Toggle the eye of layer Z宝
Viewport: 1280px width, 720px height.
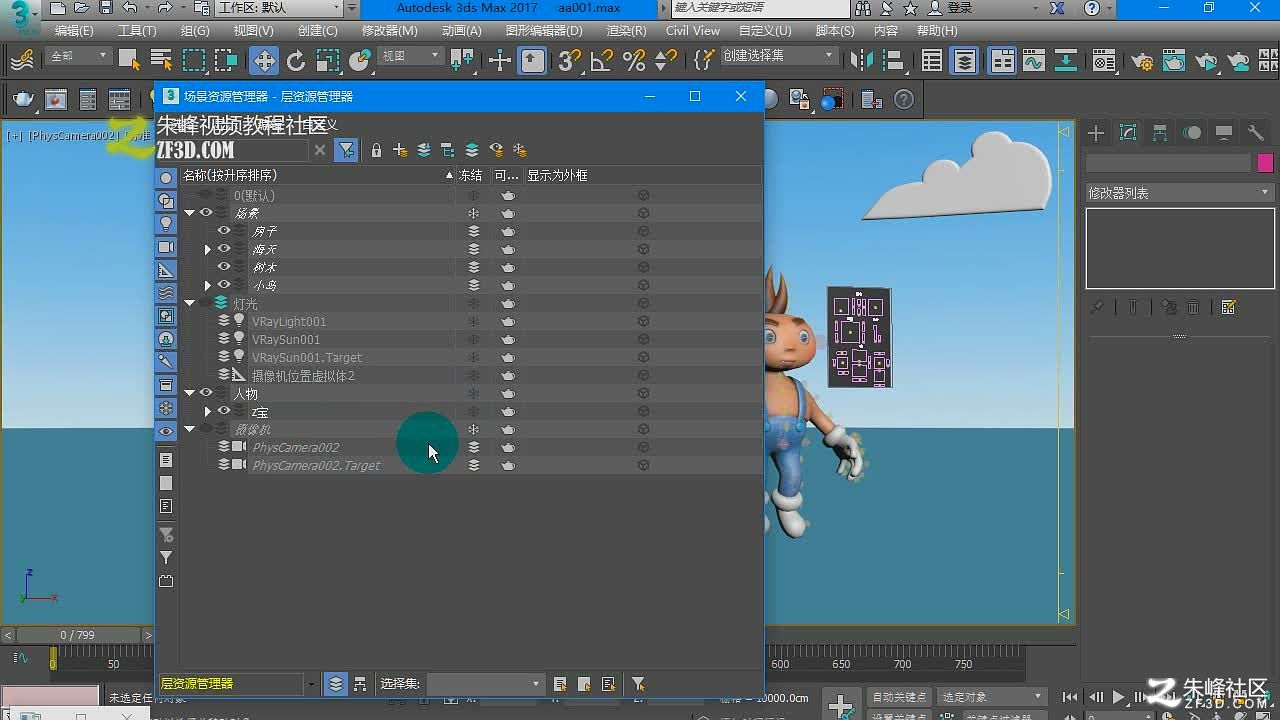[224, 411]
